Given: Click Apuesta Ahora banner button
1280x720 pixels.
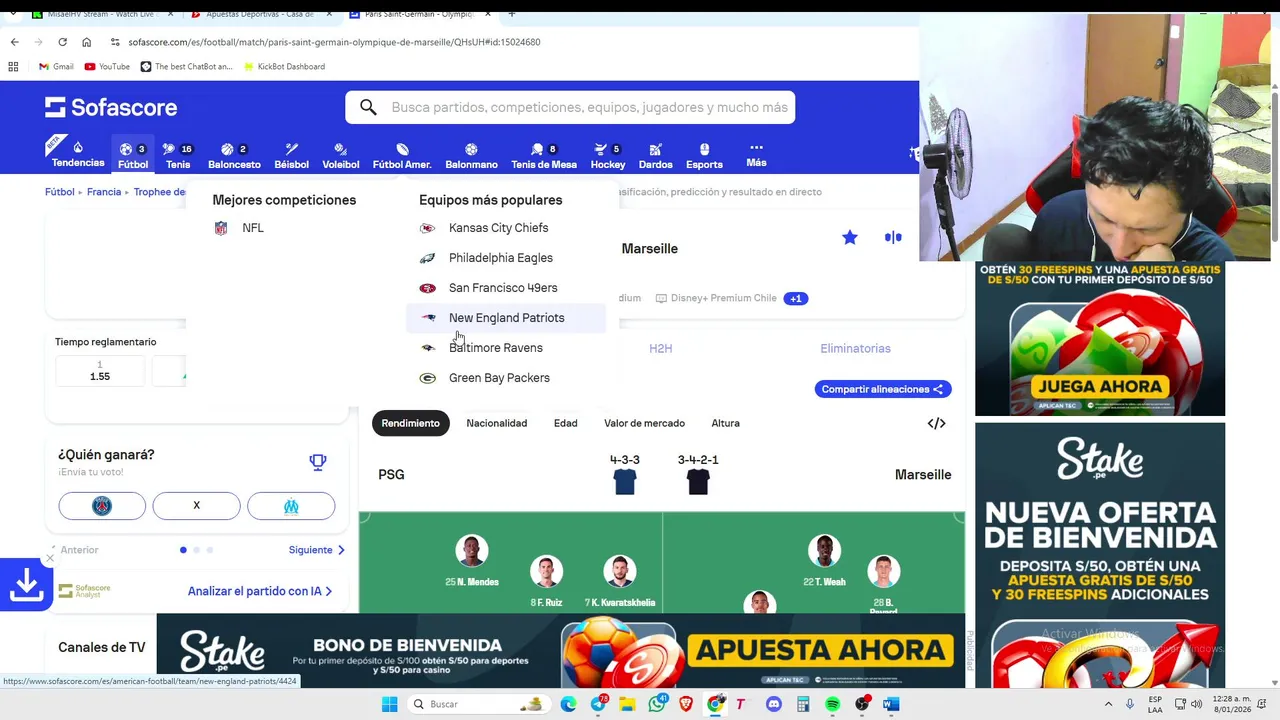Looking at the screenshot, I should (820, 651).
